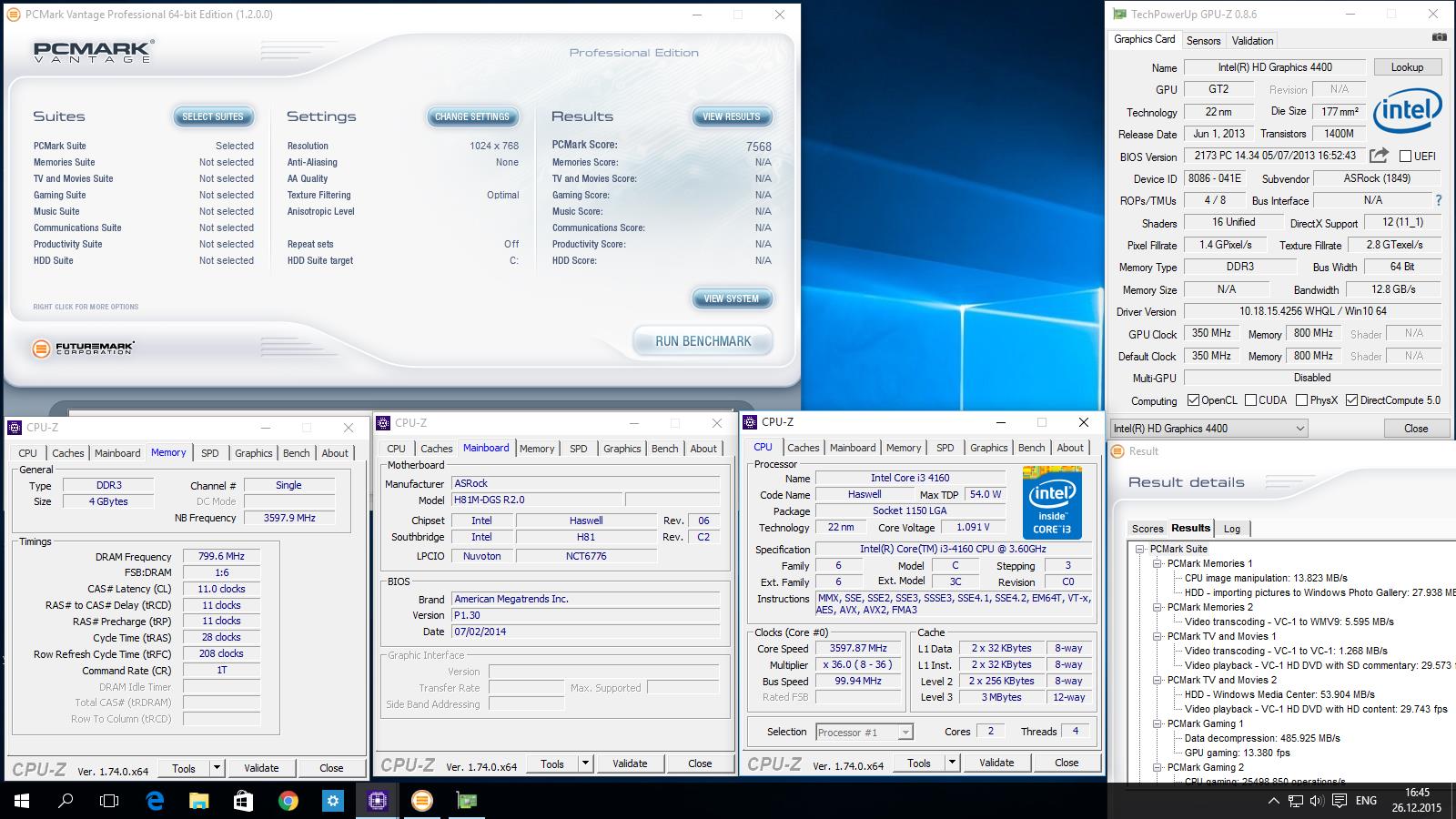The height and width of the screenshot is (819, 1456).
Task: Select 'Data decompression: 485.925 MB/s' row
Action: tap(1262, 738)
